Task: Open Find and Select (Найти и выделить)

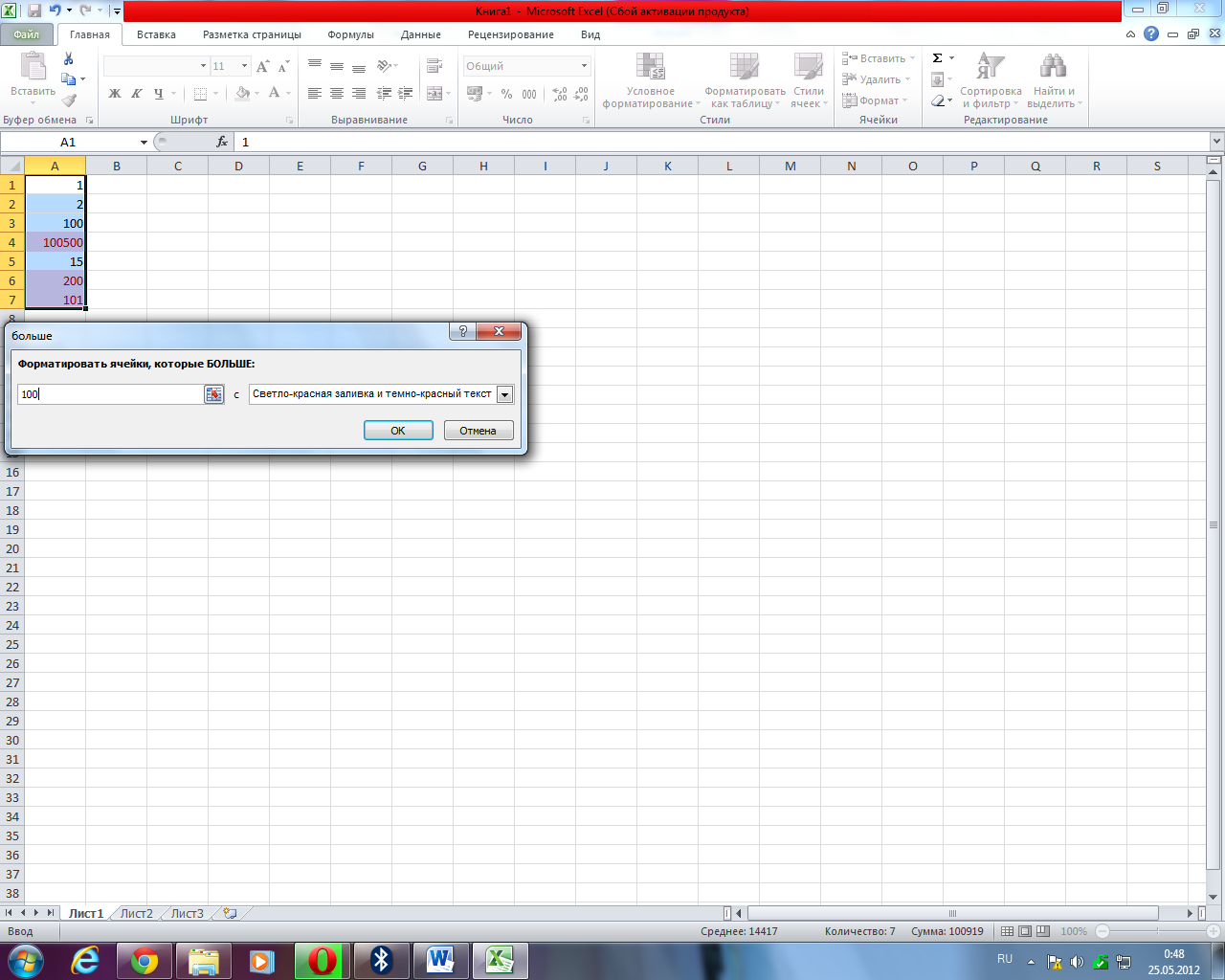Action: click(x=1054, y=80)
